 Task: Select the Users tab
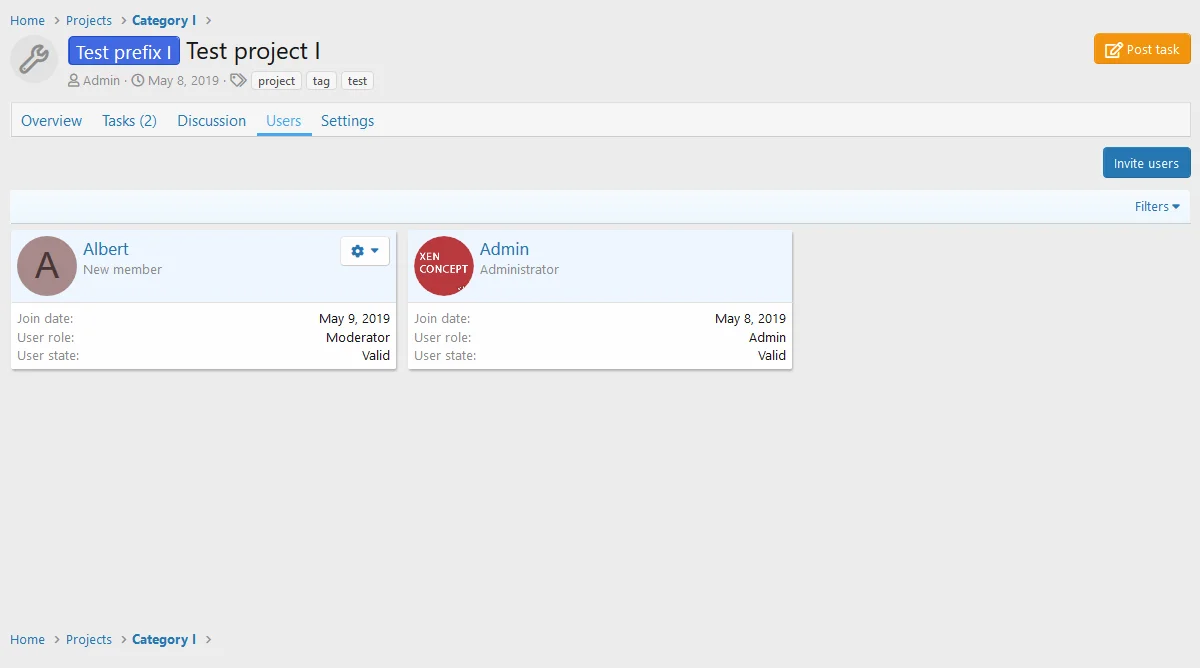284,121
